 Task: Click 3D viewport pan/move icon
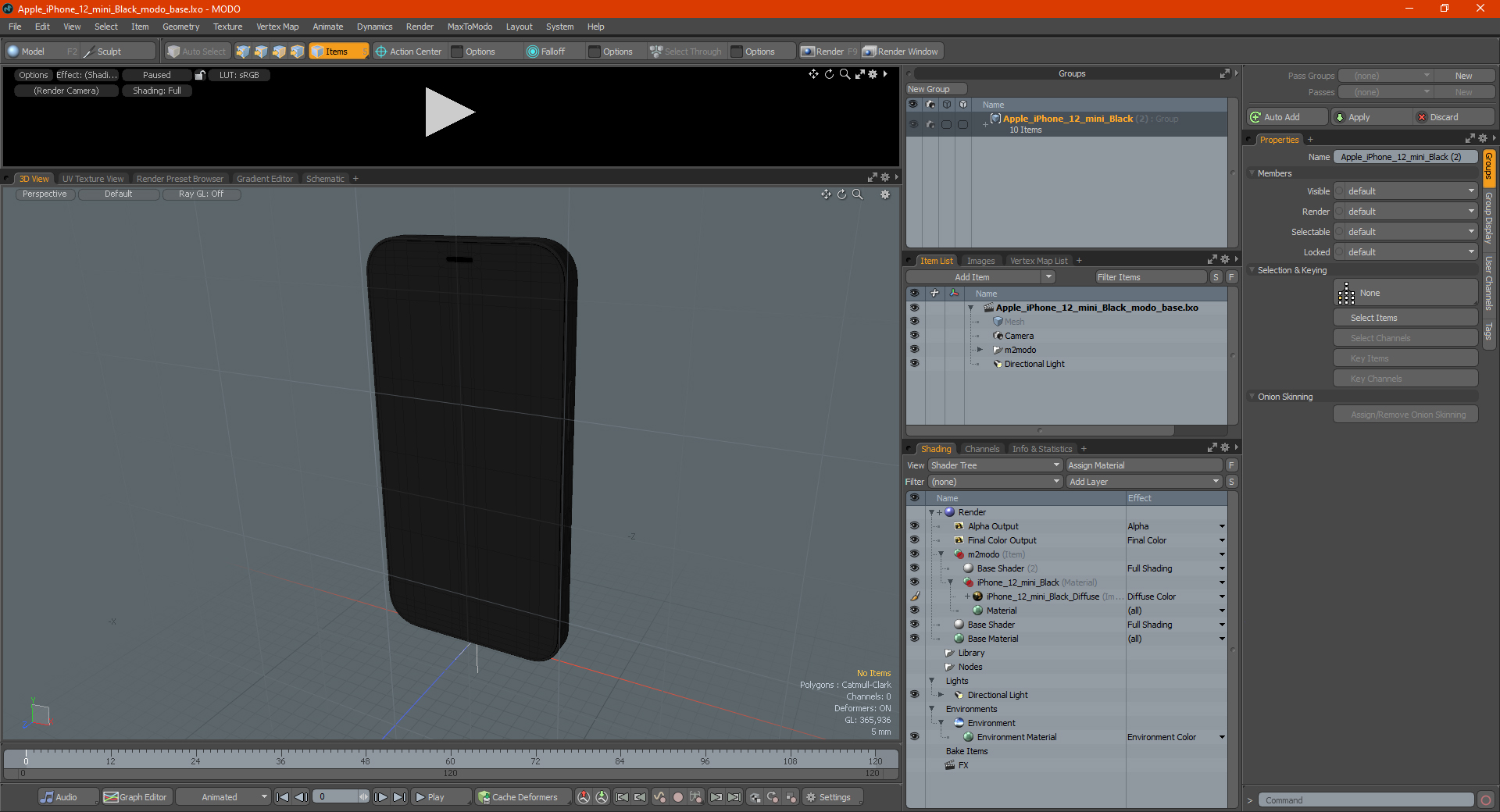pos(826,194)
